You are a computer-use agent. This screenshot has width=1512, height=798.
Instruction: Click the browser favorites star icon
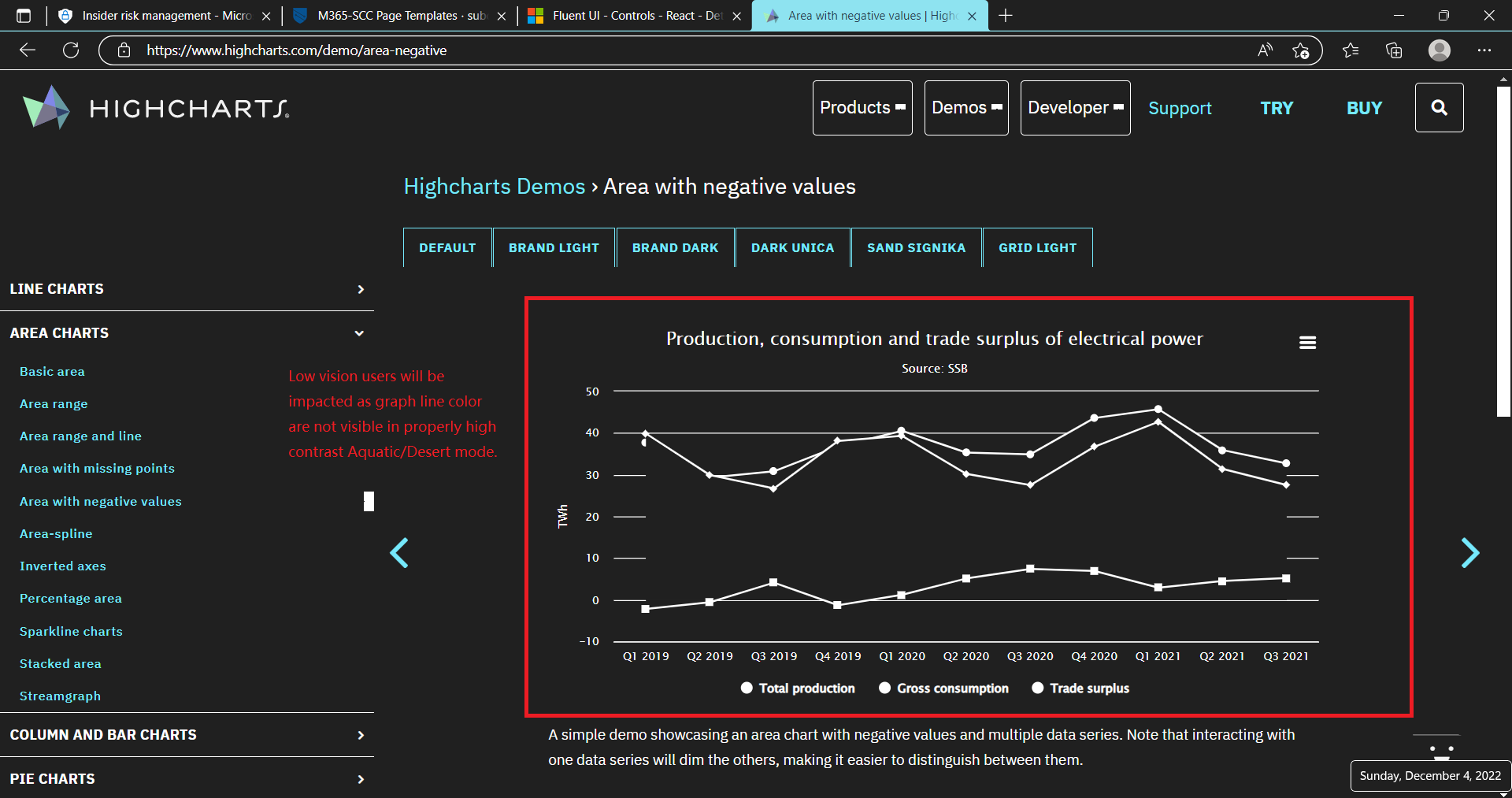coord(1351,50)
